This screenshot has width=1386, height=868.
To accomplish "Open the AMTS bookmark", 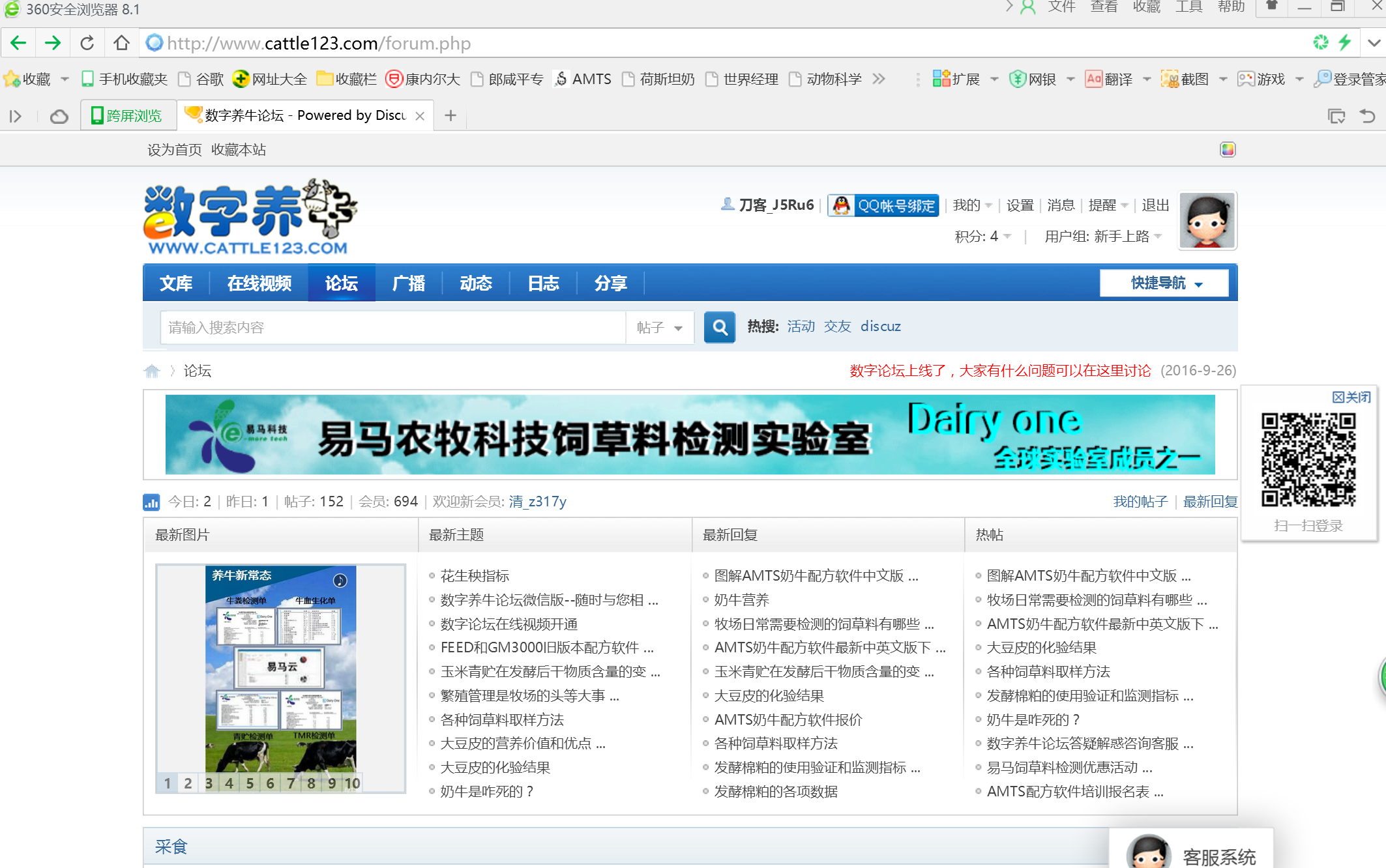I will pos(583,80).
